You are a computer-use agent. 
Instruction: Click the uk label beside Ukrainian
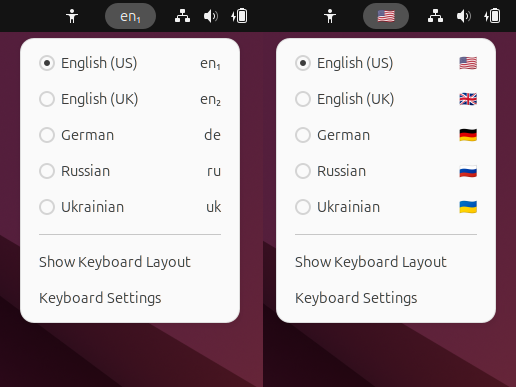tap(214, 207)
